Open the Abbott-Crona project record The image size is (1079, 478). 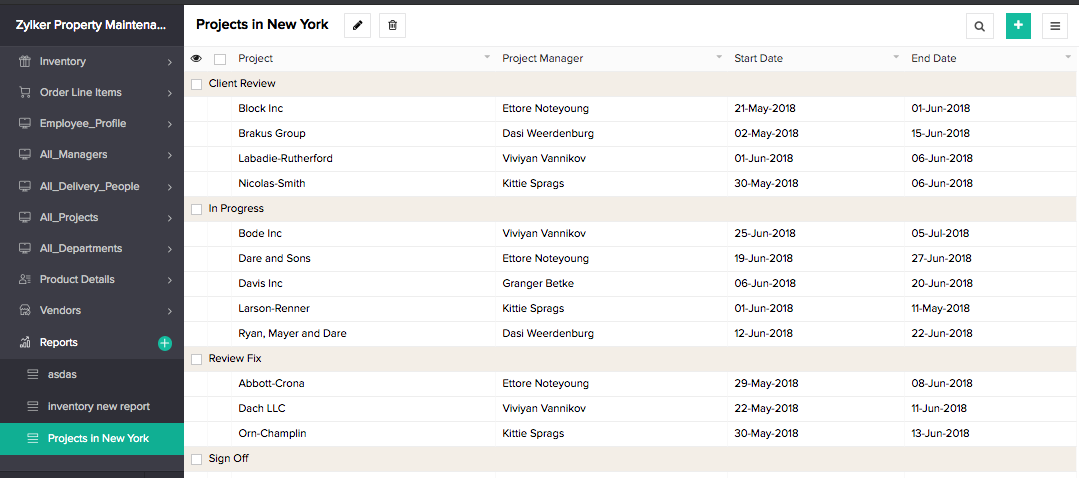271,384
